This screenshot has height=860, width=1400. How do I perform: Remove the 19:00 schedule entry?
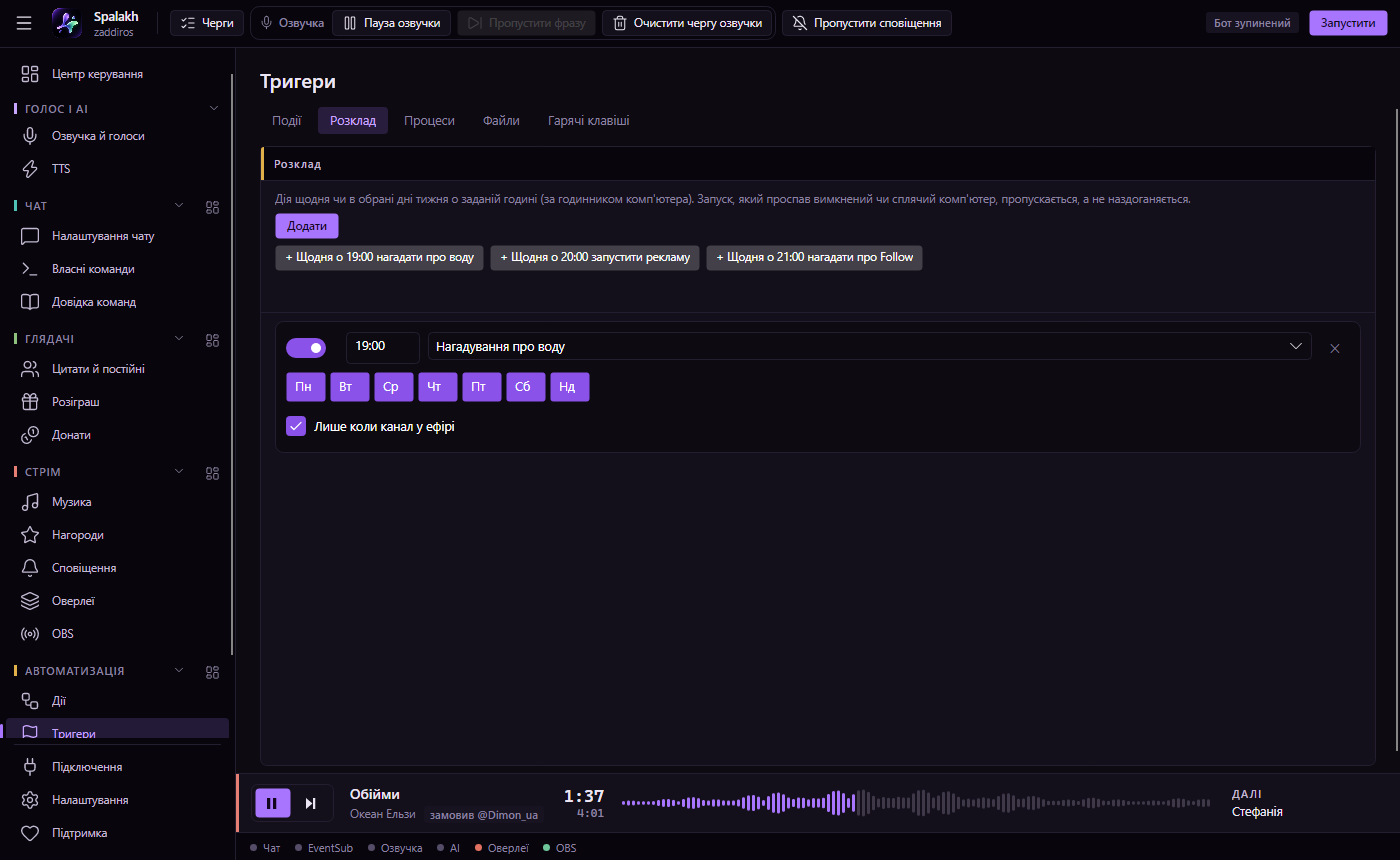tap(1335, 348)
